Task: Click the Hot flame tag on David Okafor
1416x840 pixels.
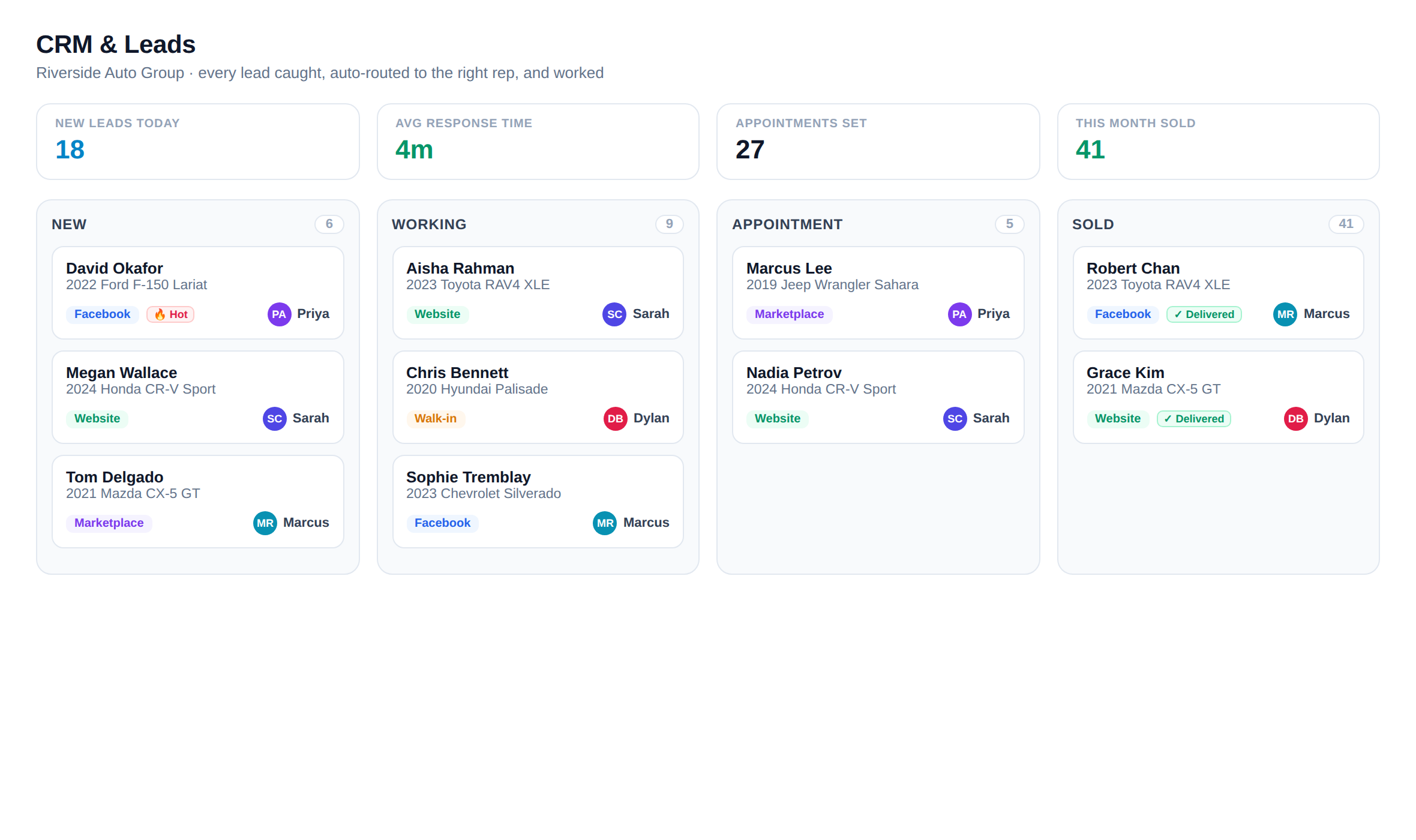Action: (170, 314)
